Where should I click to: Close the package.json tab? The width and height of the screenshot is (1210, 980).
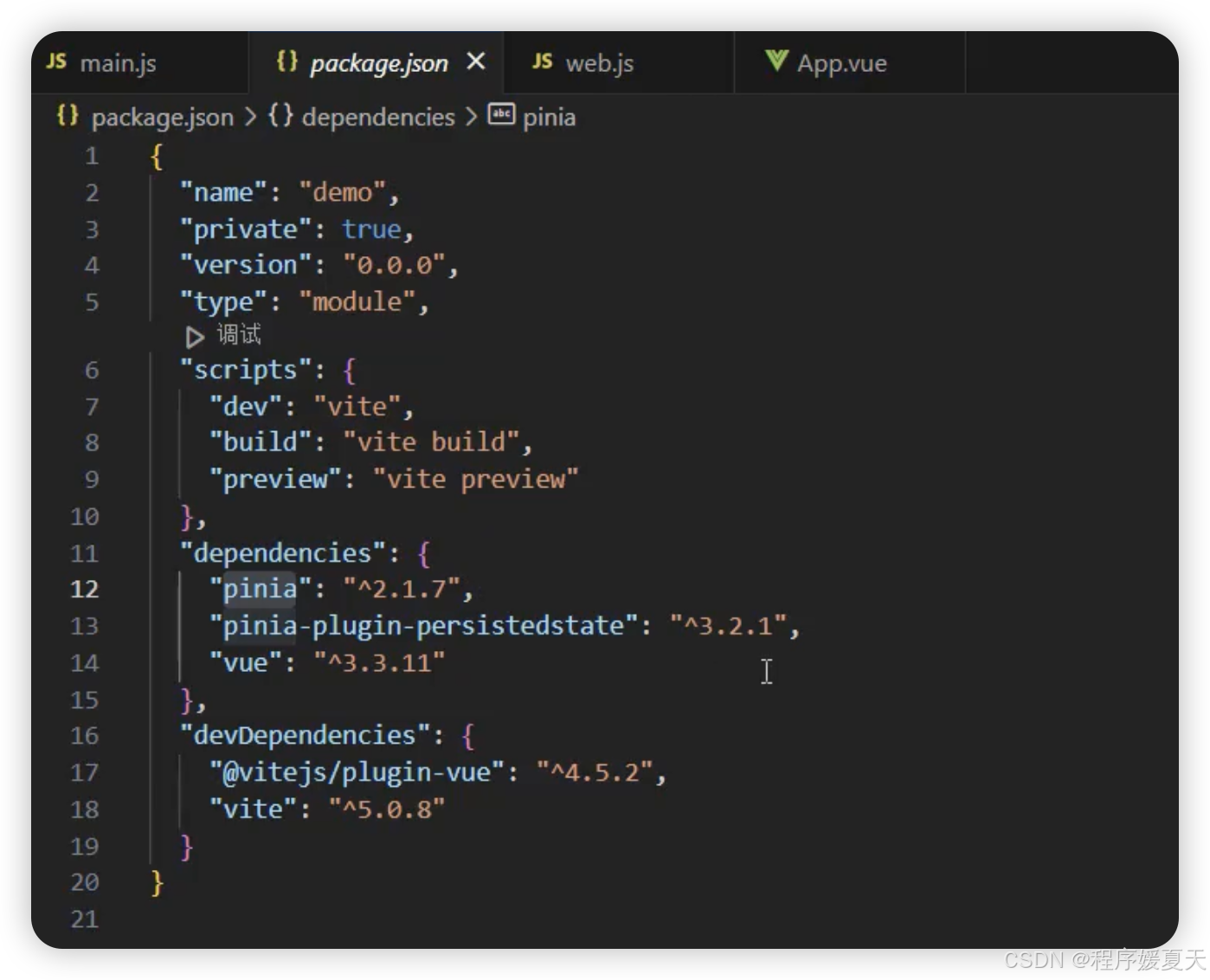(x=475, y=61)
